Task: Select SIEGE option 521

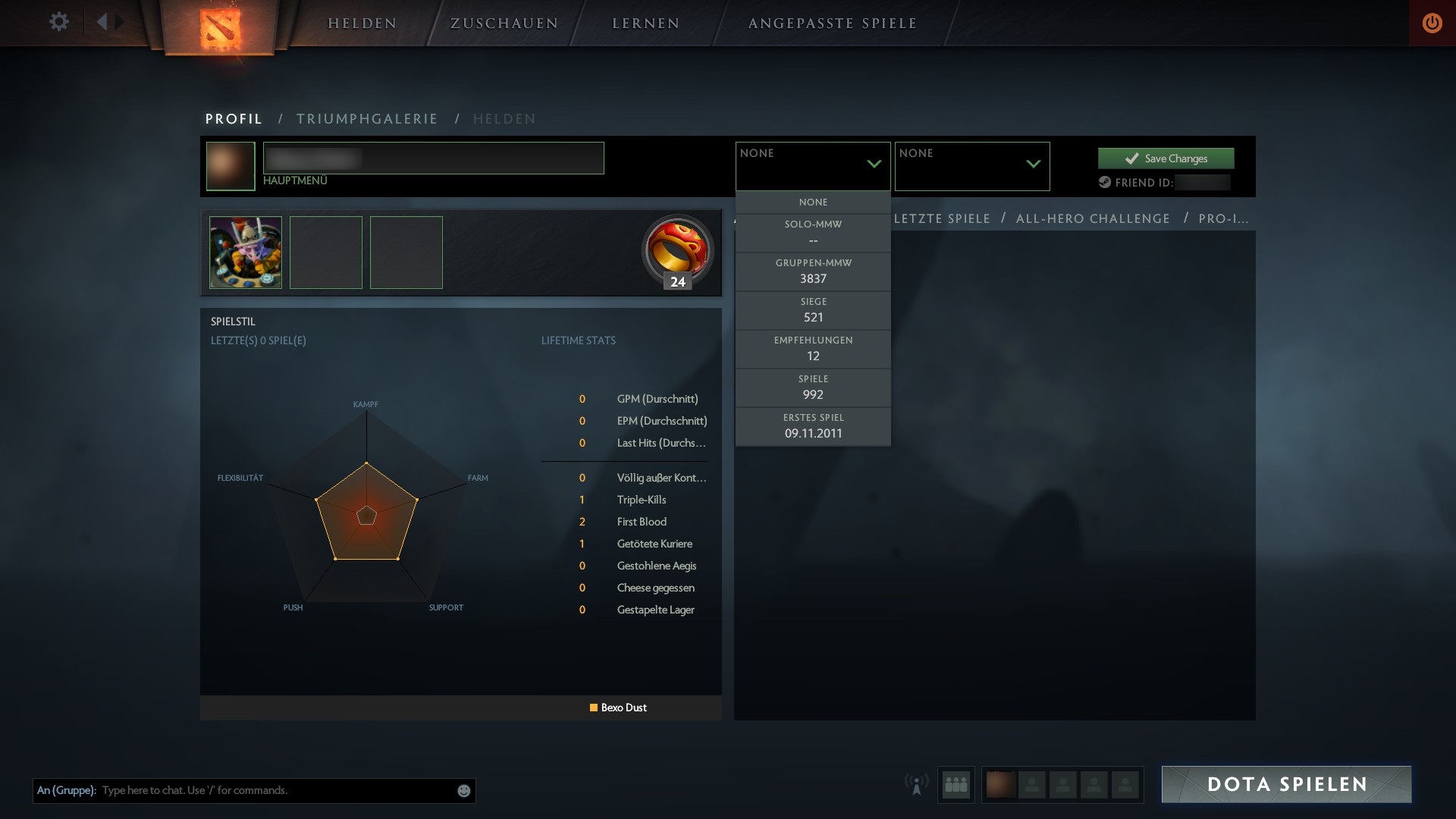Action: pyautogui.click(x=812, y=310)
